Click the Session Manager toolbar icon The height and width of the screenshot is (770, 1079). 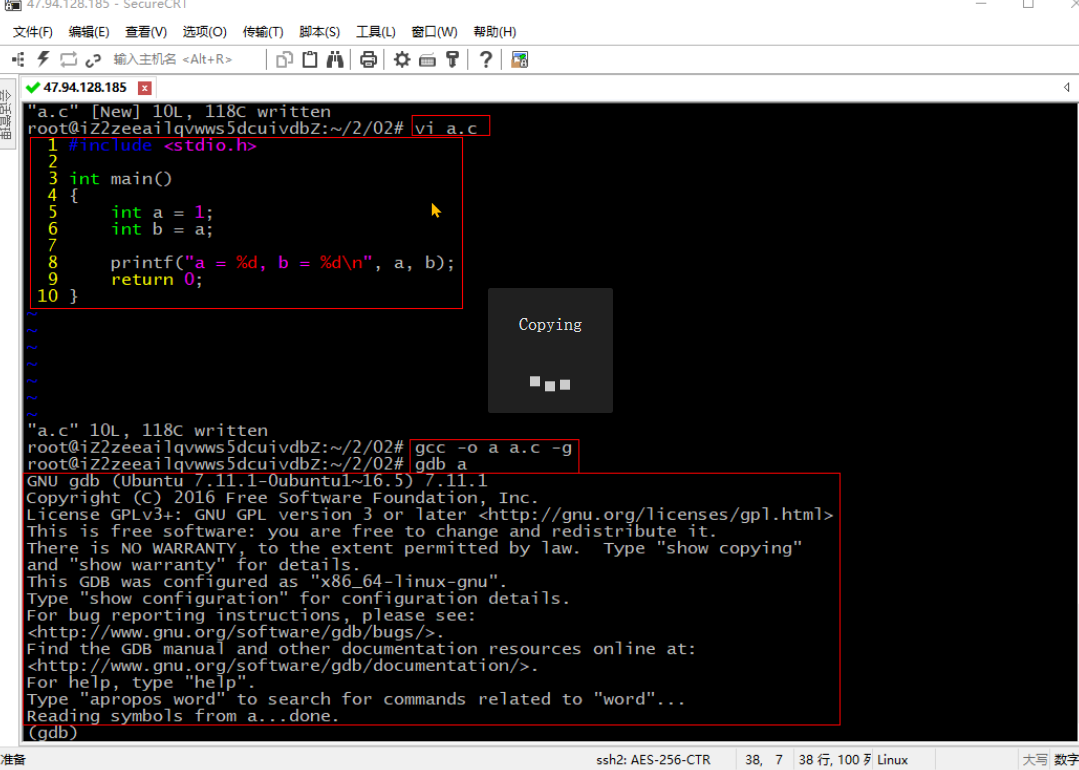click(x=19, y=59)
